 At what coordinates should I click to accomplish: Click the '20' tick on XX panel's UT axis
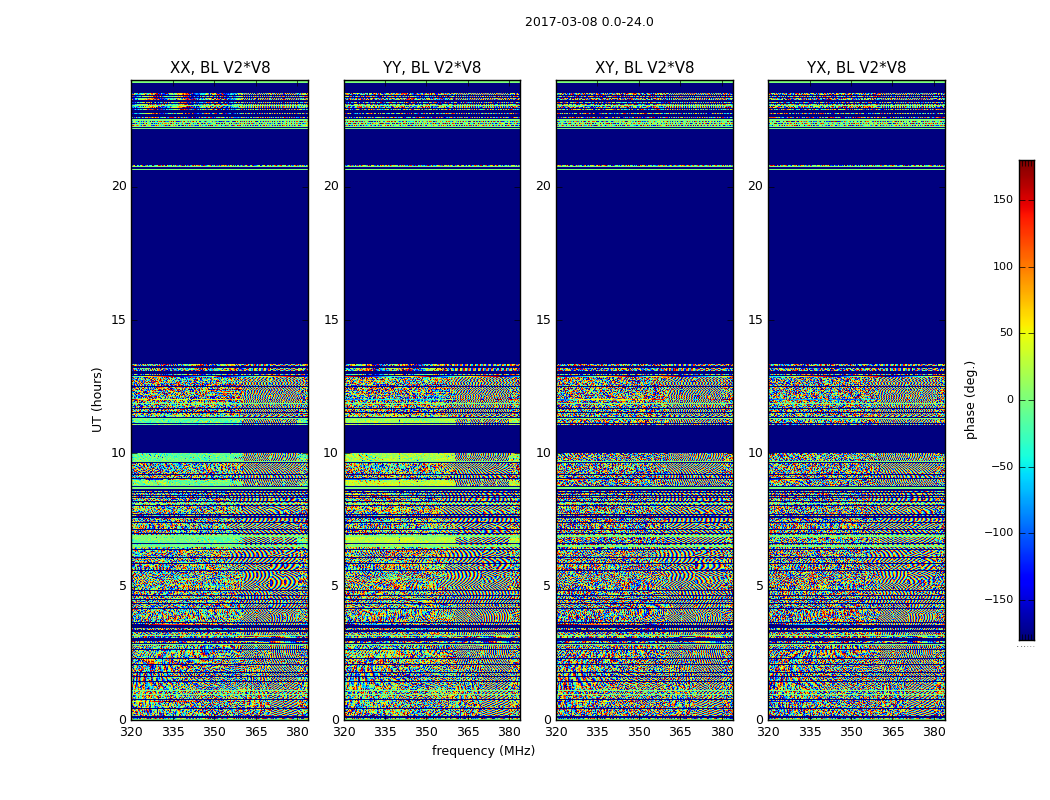(x=119, y=186)
